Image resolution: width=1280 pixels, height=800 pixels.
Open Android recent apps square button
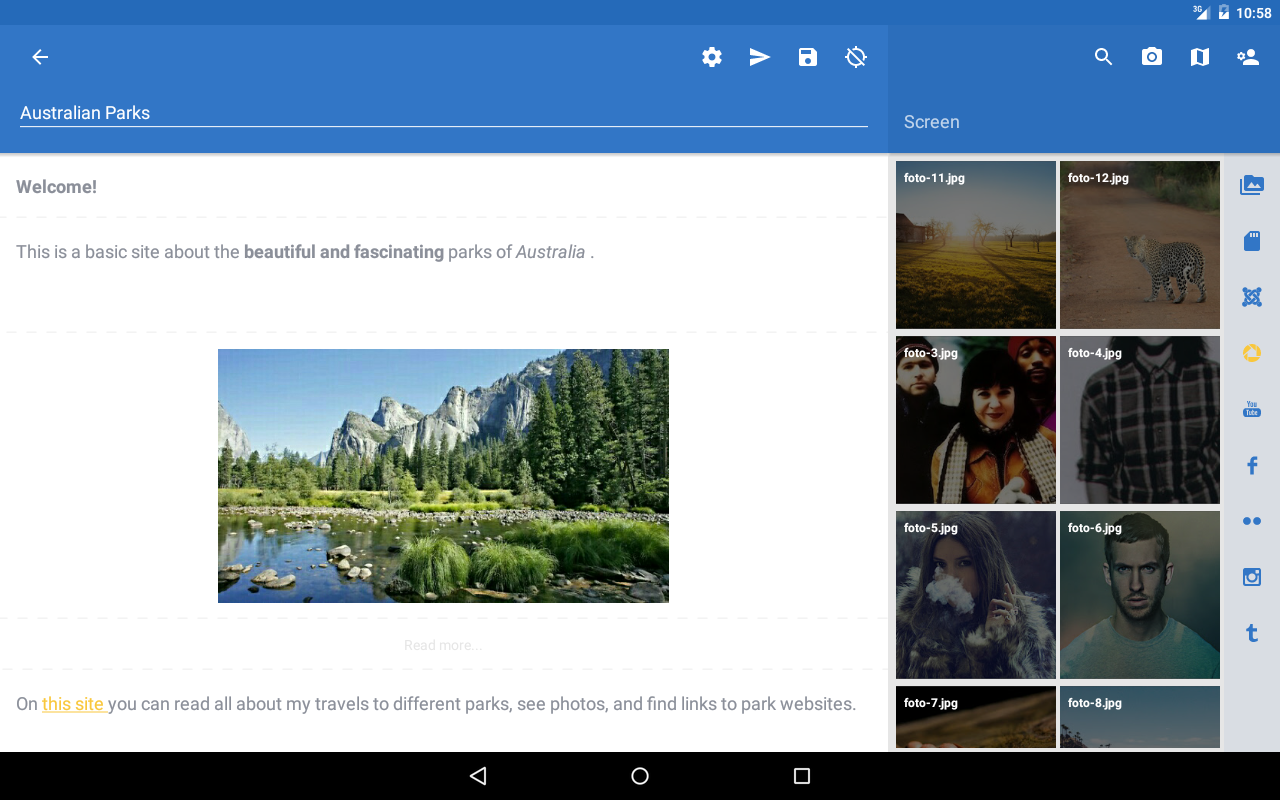point(801,776)
